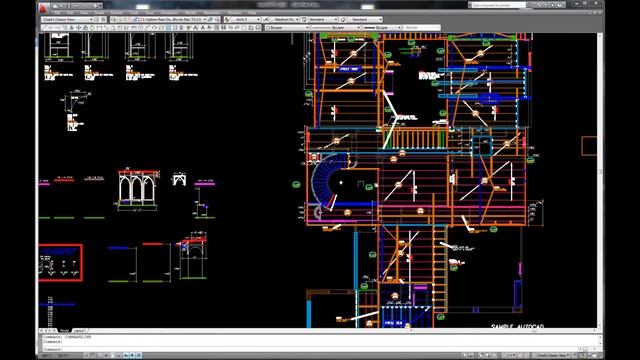Click inside the InfoCenter keyword search field

click(498, 5)
